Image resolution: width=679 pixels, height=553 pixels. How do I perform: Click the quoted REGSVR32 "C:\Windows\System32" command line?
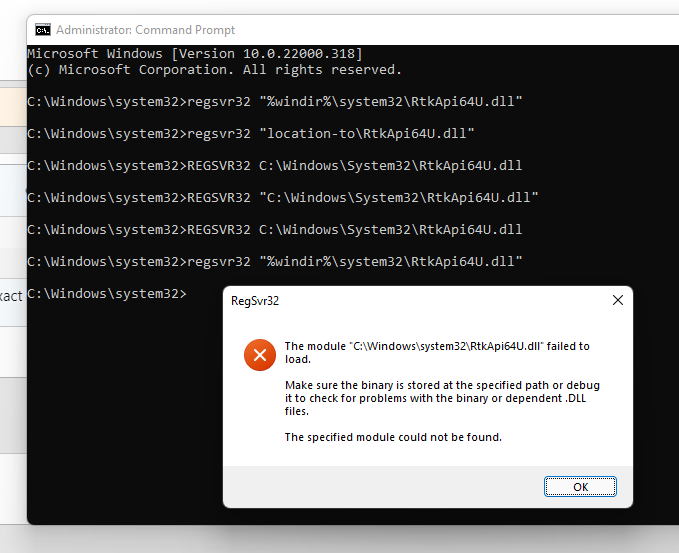(283, 198)
